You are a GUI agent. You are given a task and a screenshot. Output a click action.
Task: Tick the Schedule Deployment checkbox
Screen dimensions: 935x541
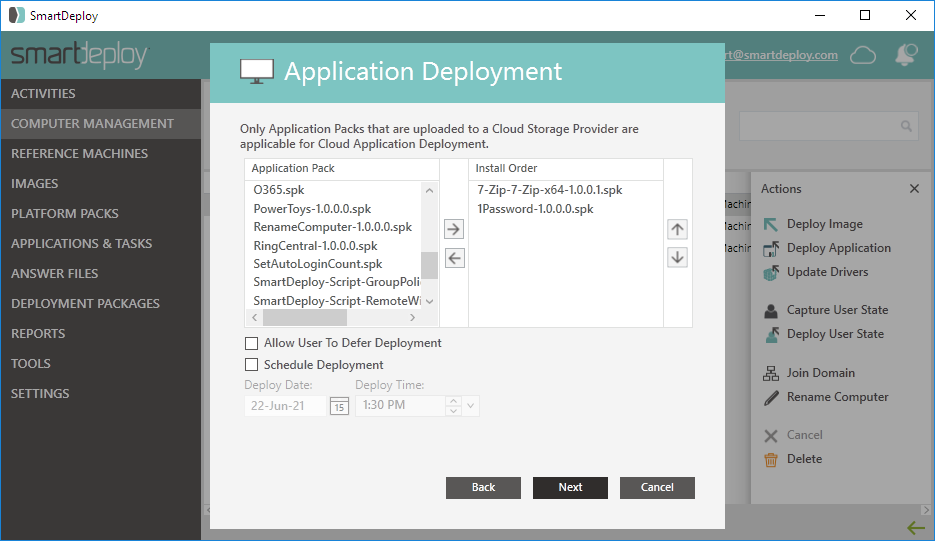point(252,364)
